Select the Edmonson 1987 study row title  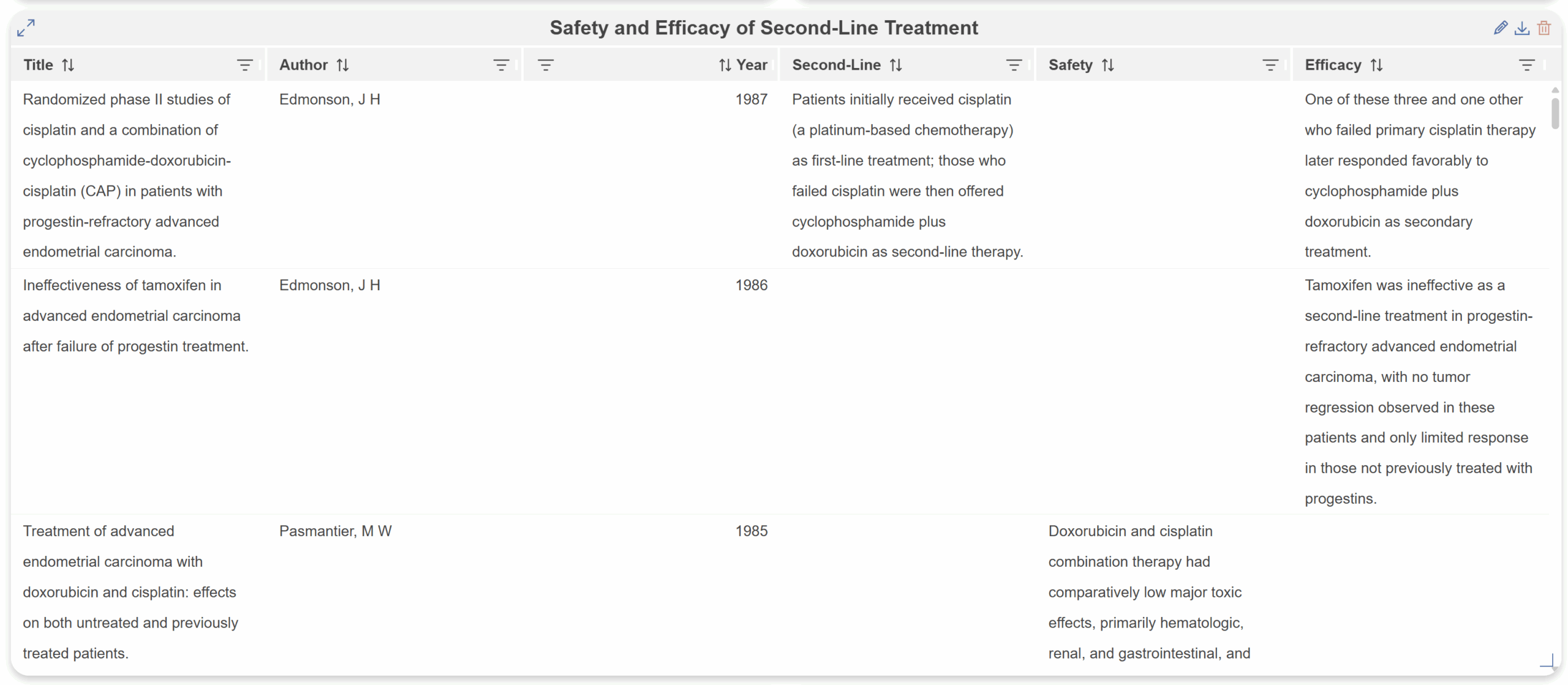[x=126, y=175]
